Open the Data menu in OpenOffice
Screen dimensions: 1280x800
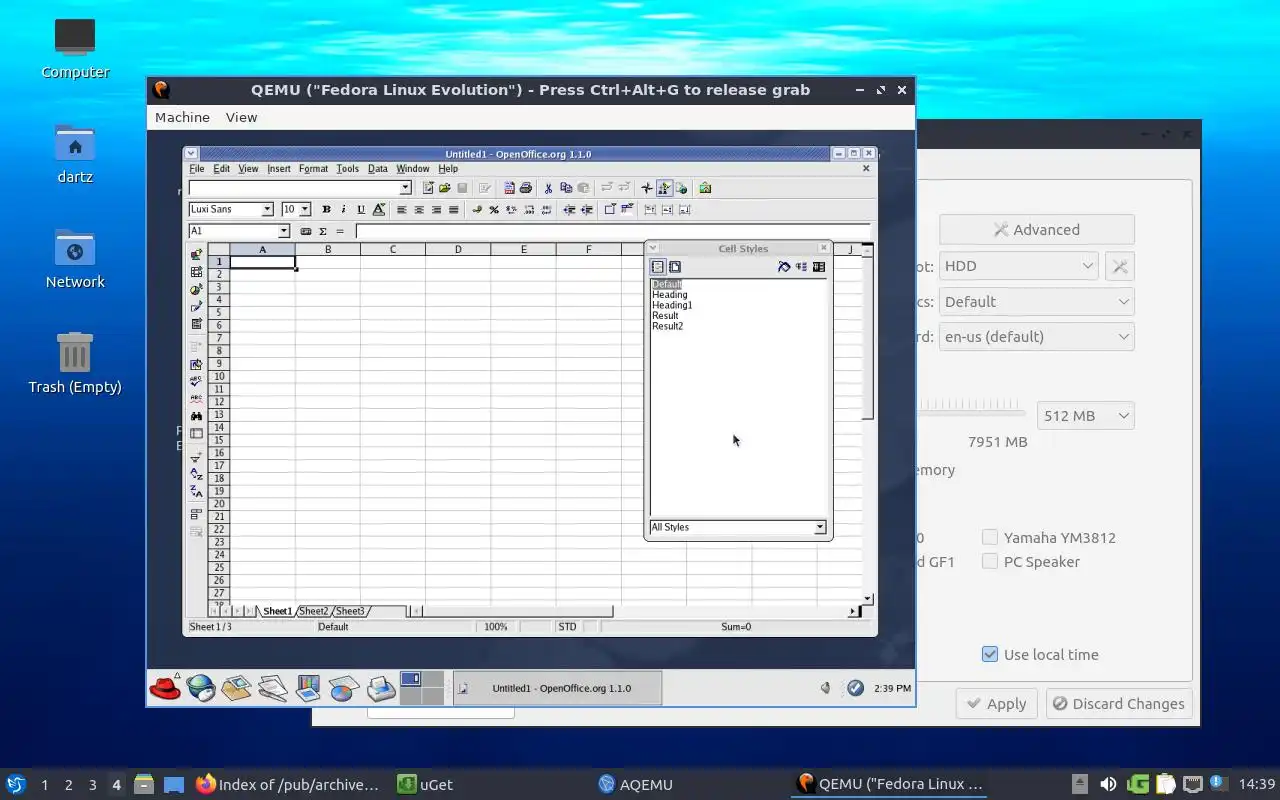coord(377,169)
